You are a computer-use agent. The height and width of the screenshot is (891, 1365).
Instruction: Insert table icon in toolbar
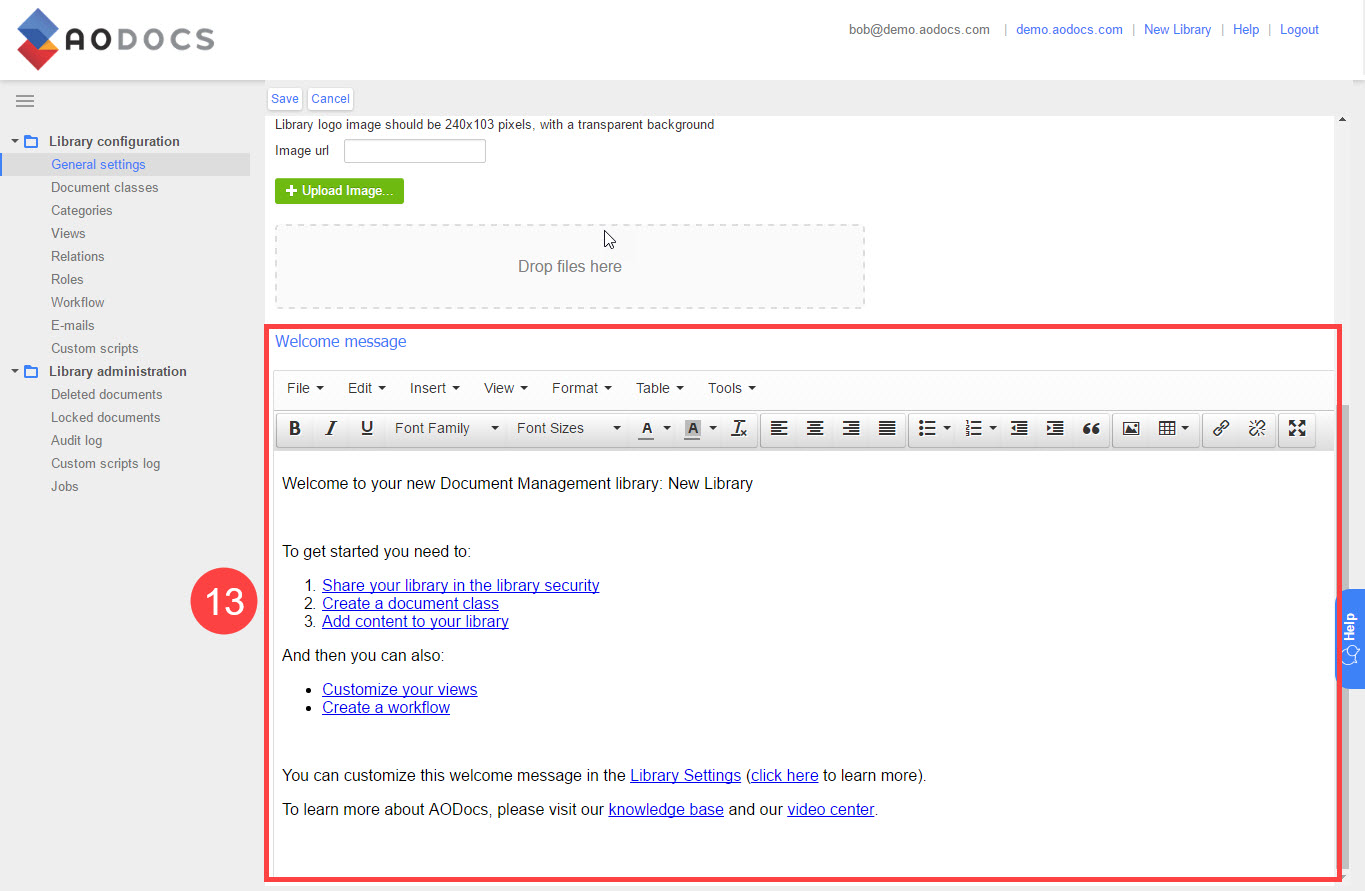[x=1167, y=428]
